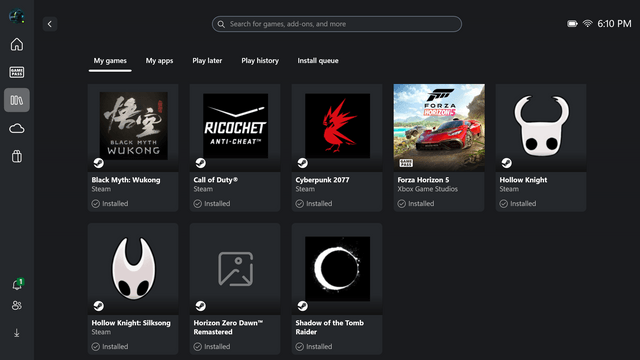The image size is (640, 360).
Task: Open the Play history tab
Action: 260,61
